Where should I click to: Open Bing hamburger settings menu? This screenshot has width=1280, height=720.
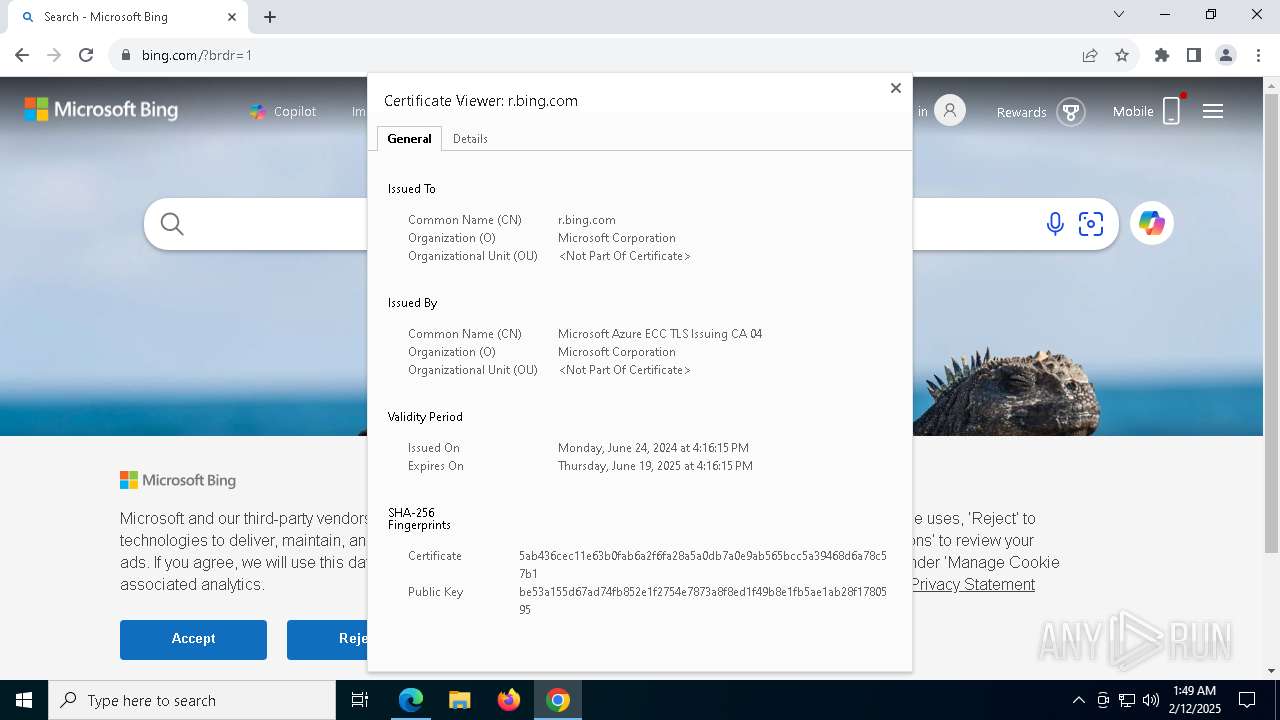[x=1213, y=111]
